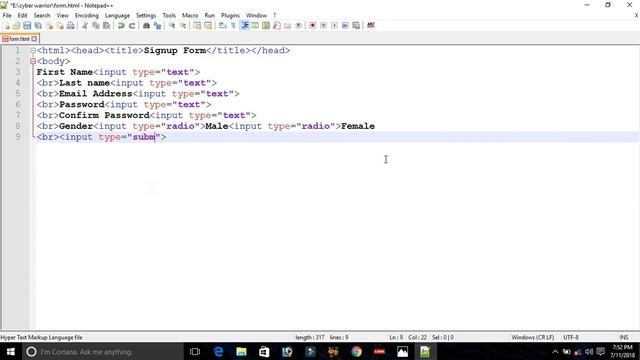Screen dimensions: 640x360
Task: Open the Window menu
Action: 256,16
